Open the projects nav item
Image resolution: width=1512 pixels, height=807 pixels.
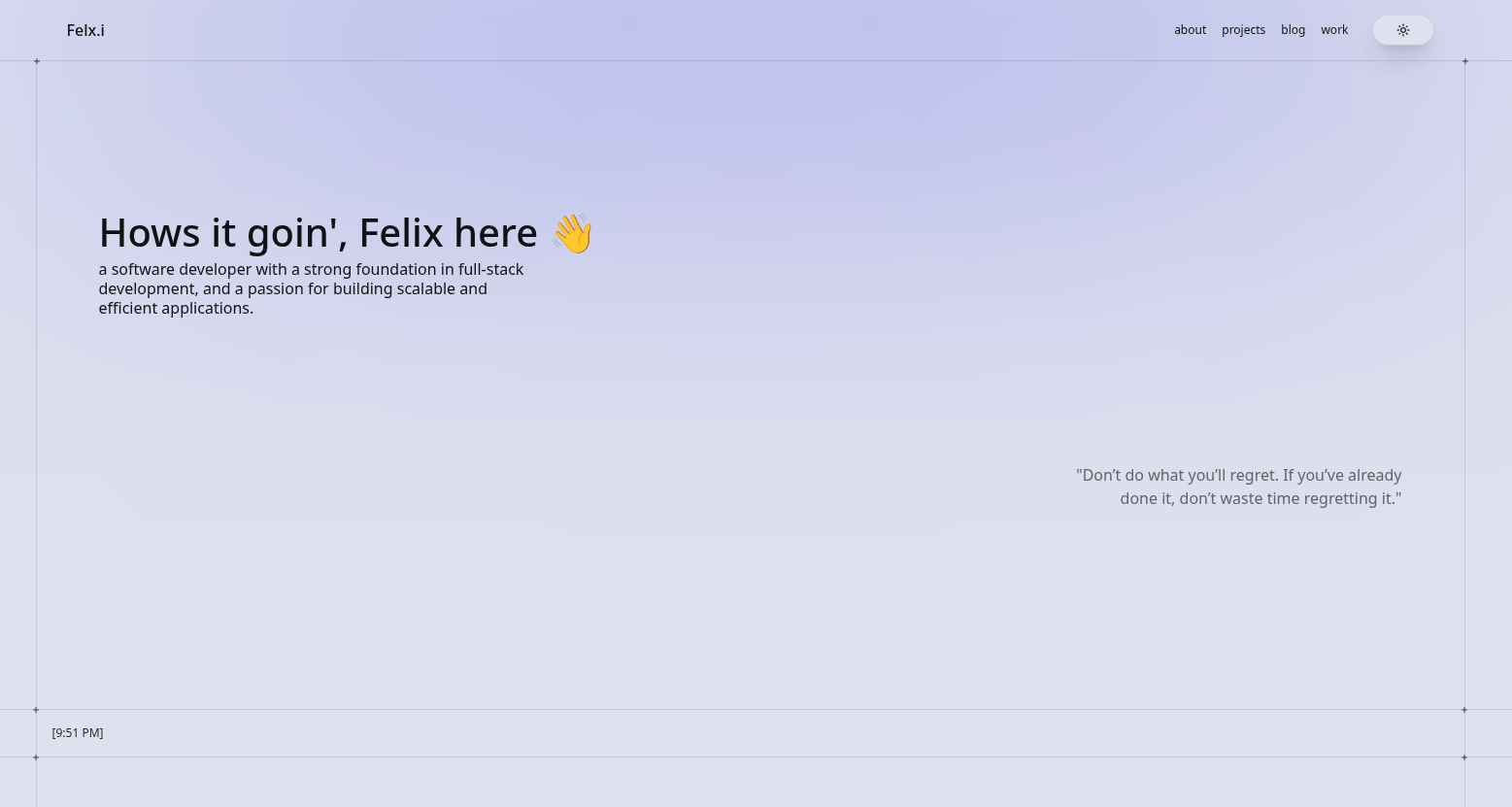[x=1243, y=30]
